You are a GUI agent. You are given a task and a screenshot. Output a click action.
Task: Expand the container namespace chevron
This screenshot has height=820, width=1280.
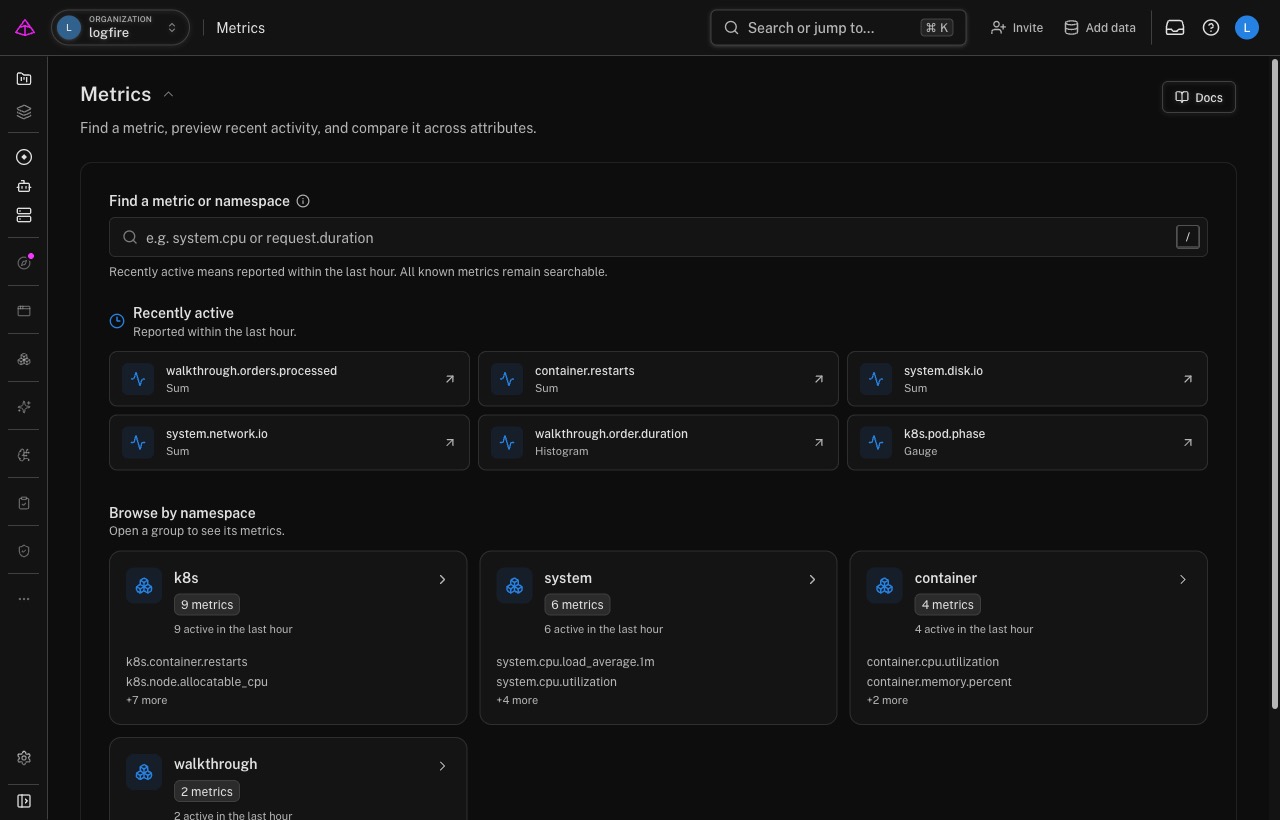1182,579
